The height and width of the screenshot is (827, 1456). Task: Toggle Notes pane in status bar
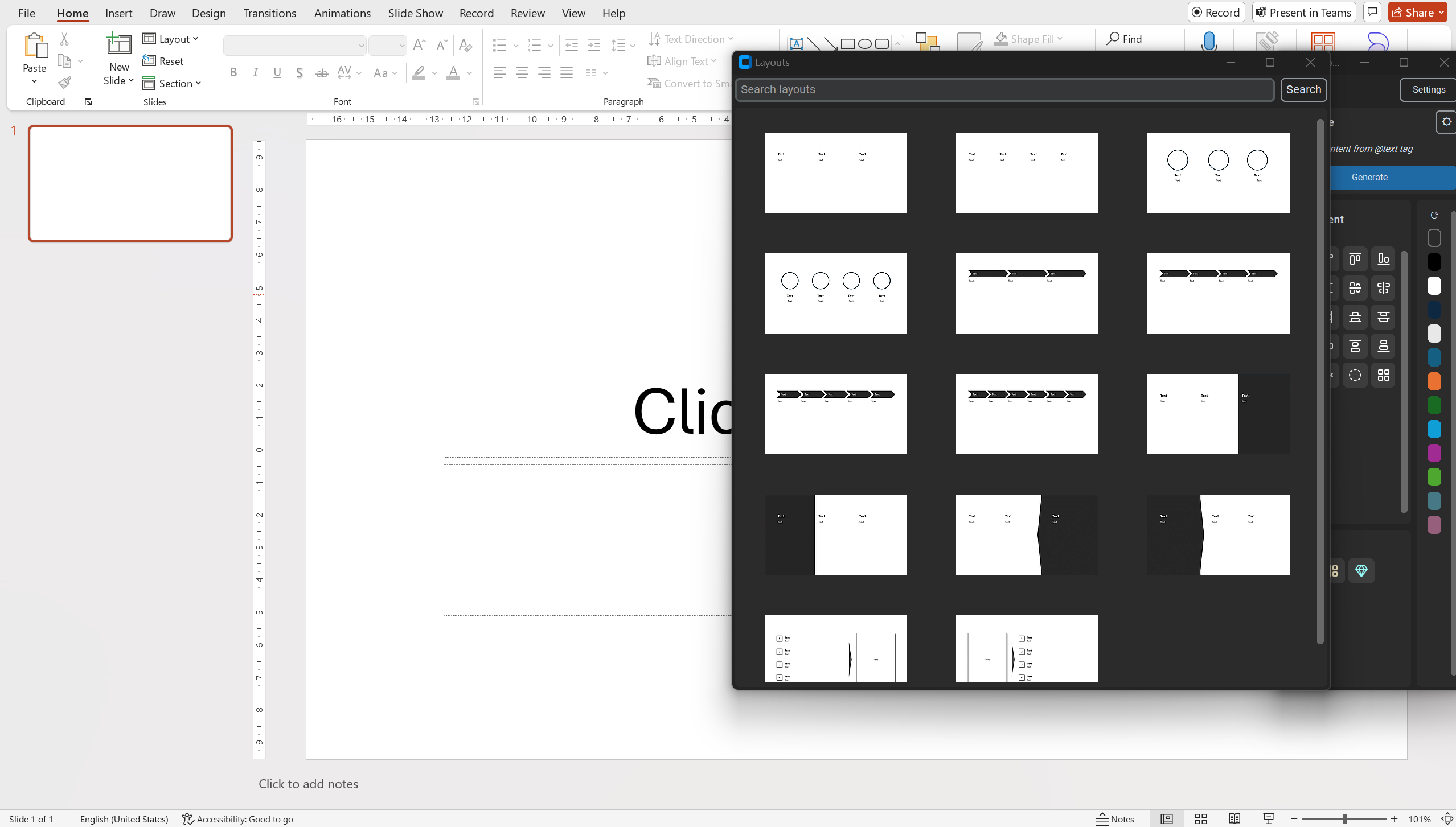coord(1115,818)
